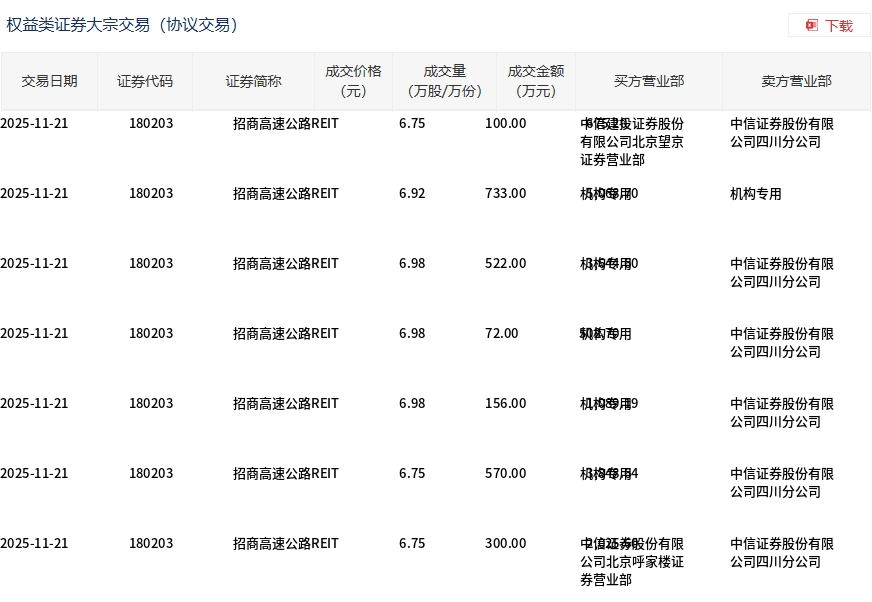Select date 2025-11-21 in the 100.00 row
872x602 pixels.
click(34, 124)
